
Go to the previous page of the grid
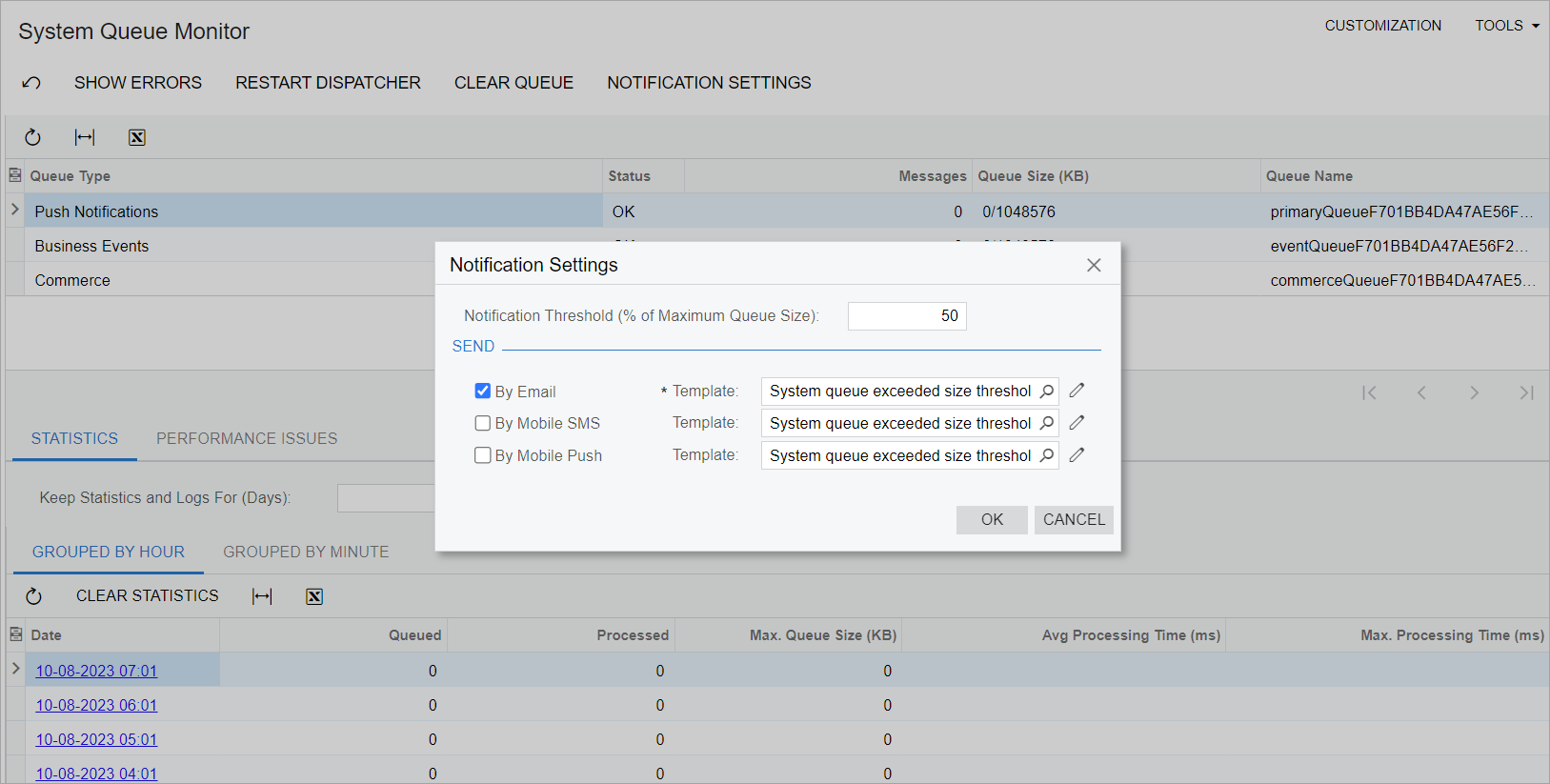click(x=1421, y=392)
